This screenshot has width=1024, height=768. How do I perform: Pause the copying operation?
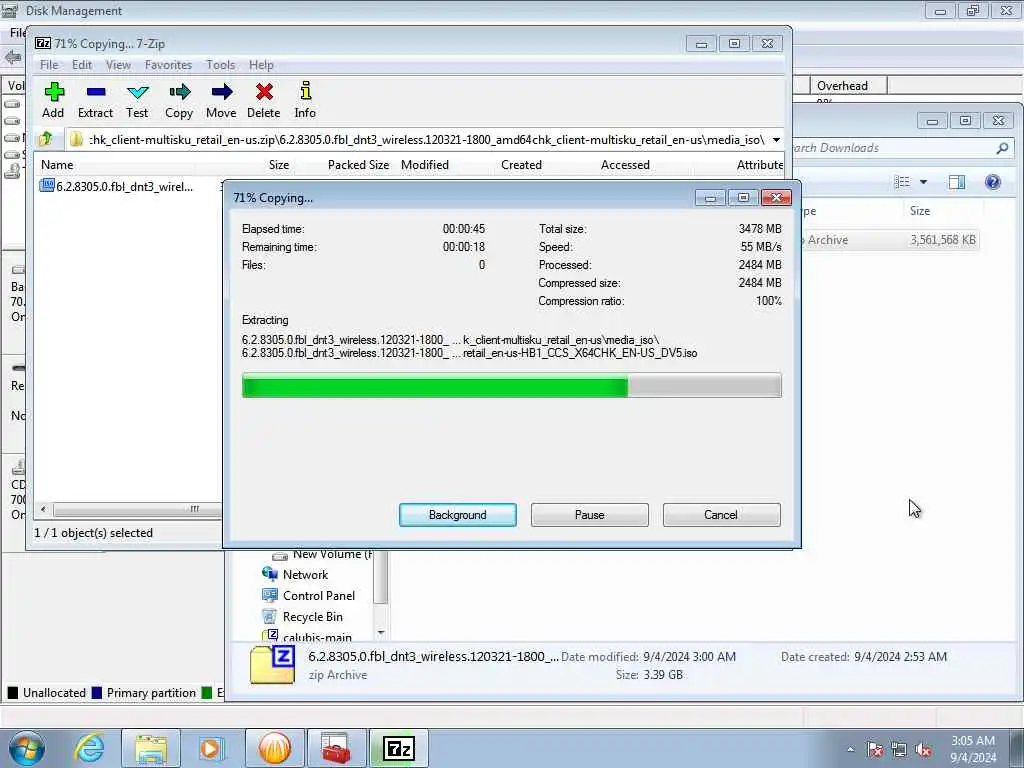pyautogui.click(x=590, y=515)
